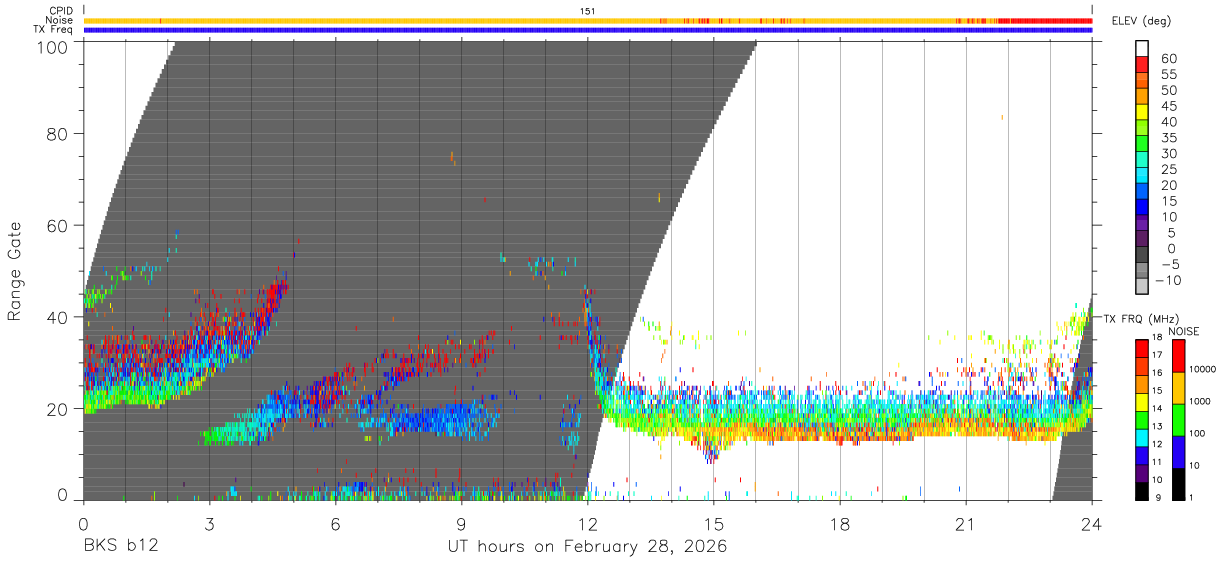
Task: Click the 3 tick label on UT hours axis
Action: (x=209, y=523)
